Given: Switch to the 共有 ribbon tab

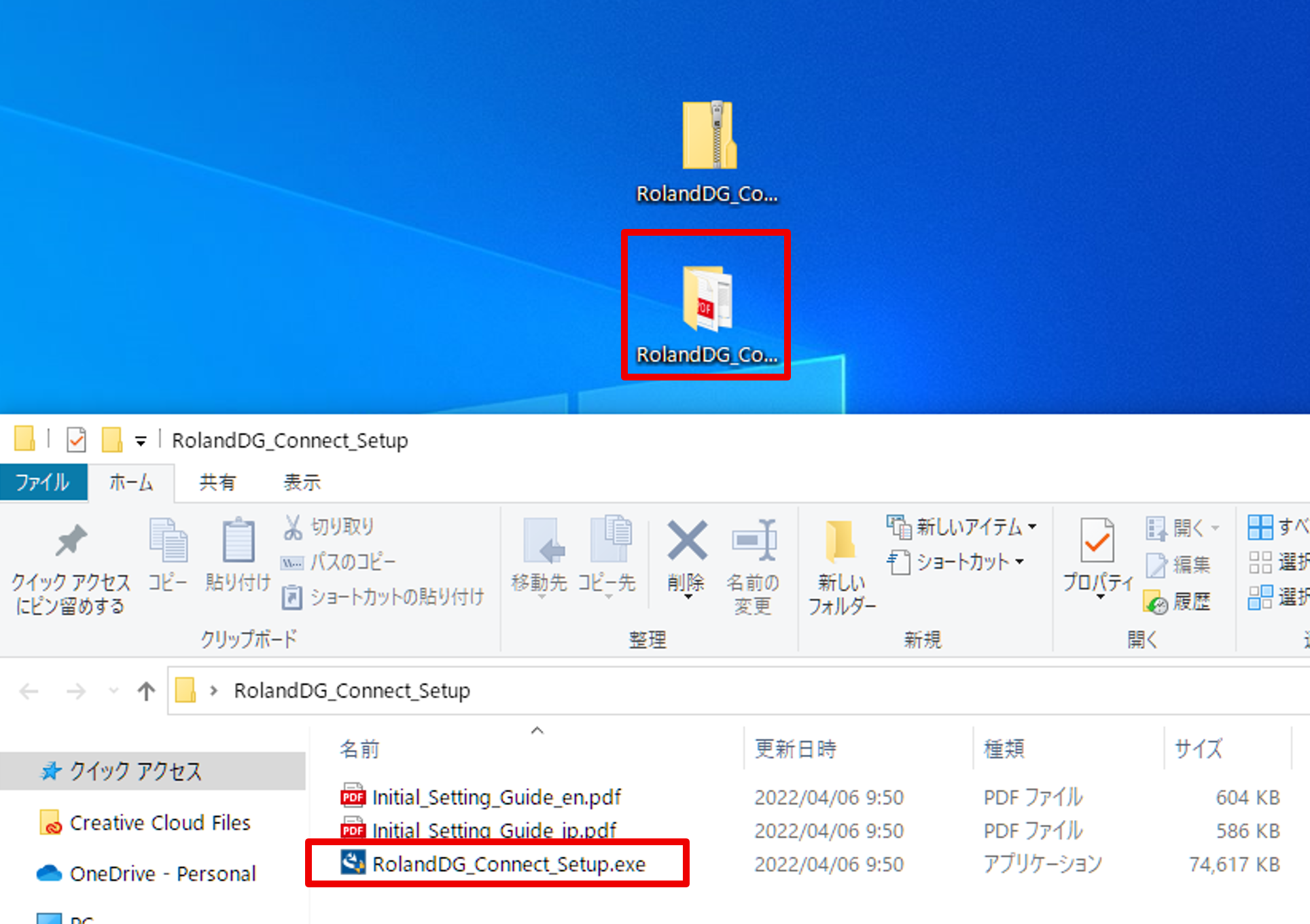Looking at the screenshot, I should (217, 482).
